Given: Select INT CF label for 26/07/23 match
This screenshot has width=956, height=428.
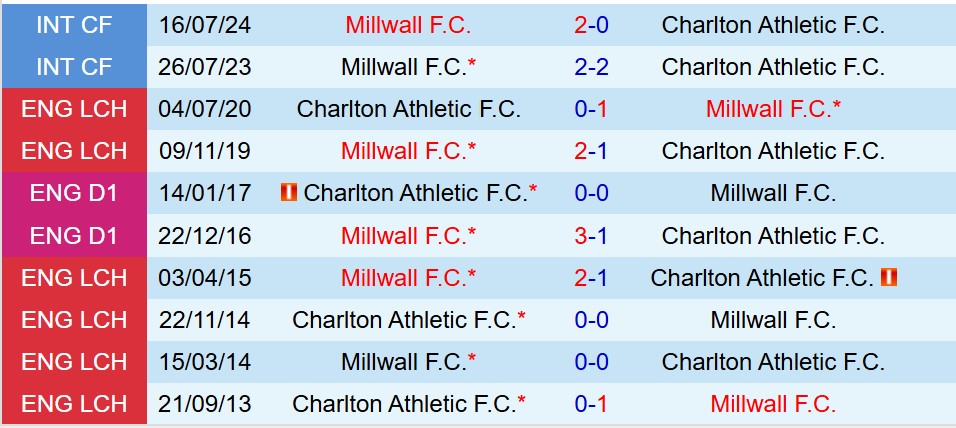Looking at the screenshot, I should (74, 67).
